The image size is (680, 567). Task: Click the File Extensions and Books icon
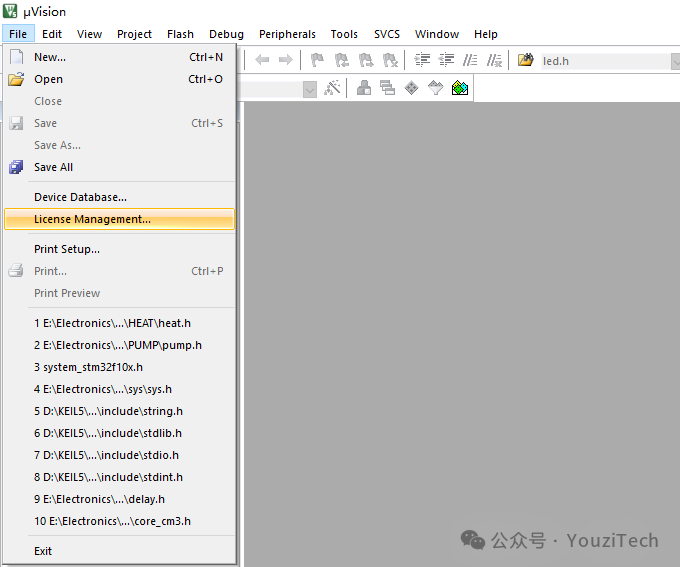point(364,88)
